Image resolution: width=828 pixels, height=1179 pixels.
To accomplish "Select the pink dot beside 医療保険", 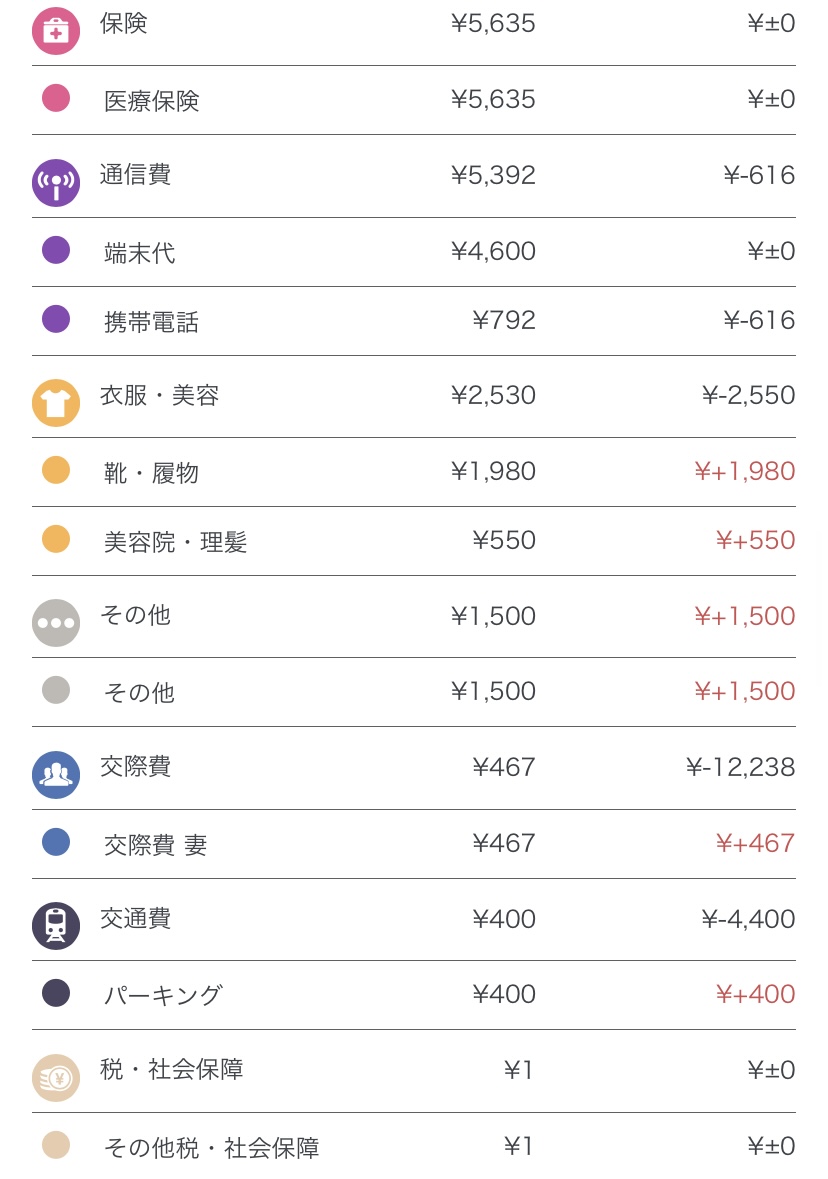I will pos(56,98).
